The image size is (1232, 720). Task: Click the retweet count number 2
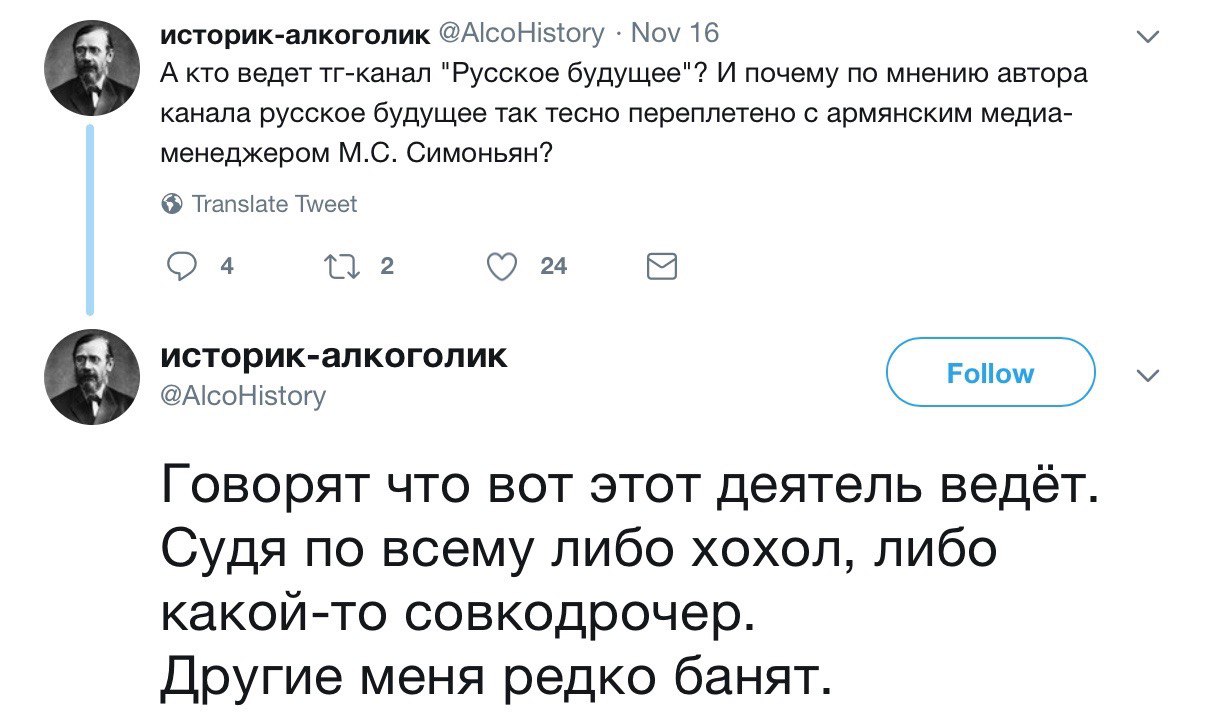pyautogui.click(x=387, y=266)
